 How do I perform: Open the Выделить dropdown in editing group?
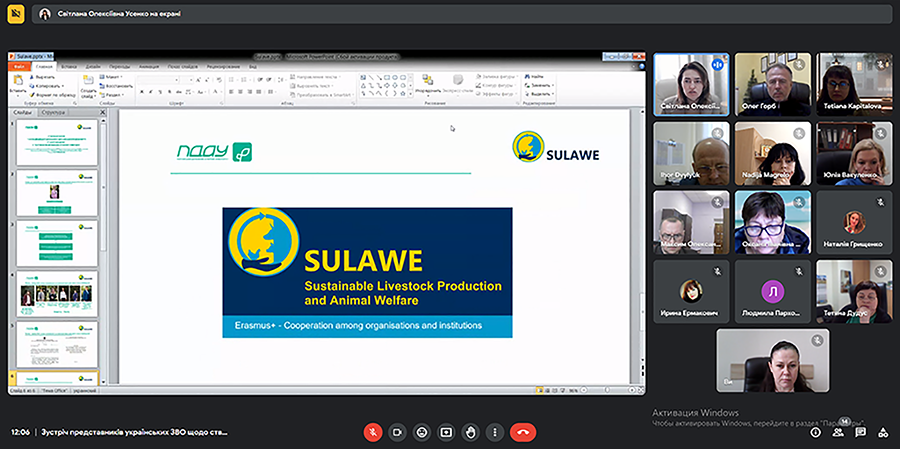click(538, 94)
